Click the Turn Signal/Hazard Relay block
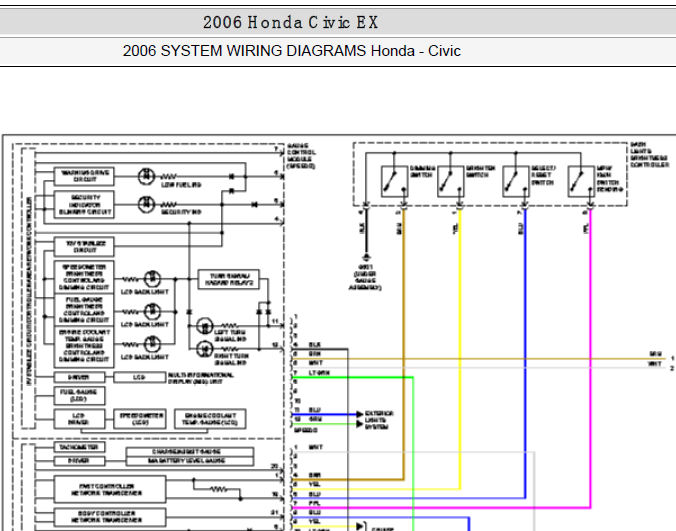The image size is (676, 531). (x=228, y=279)
